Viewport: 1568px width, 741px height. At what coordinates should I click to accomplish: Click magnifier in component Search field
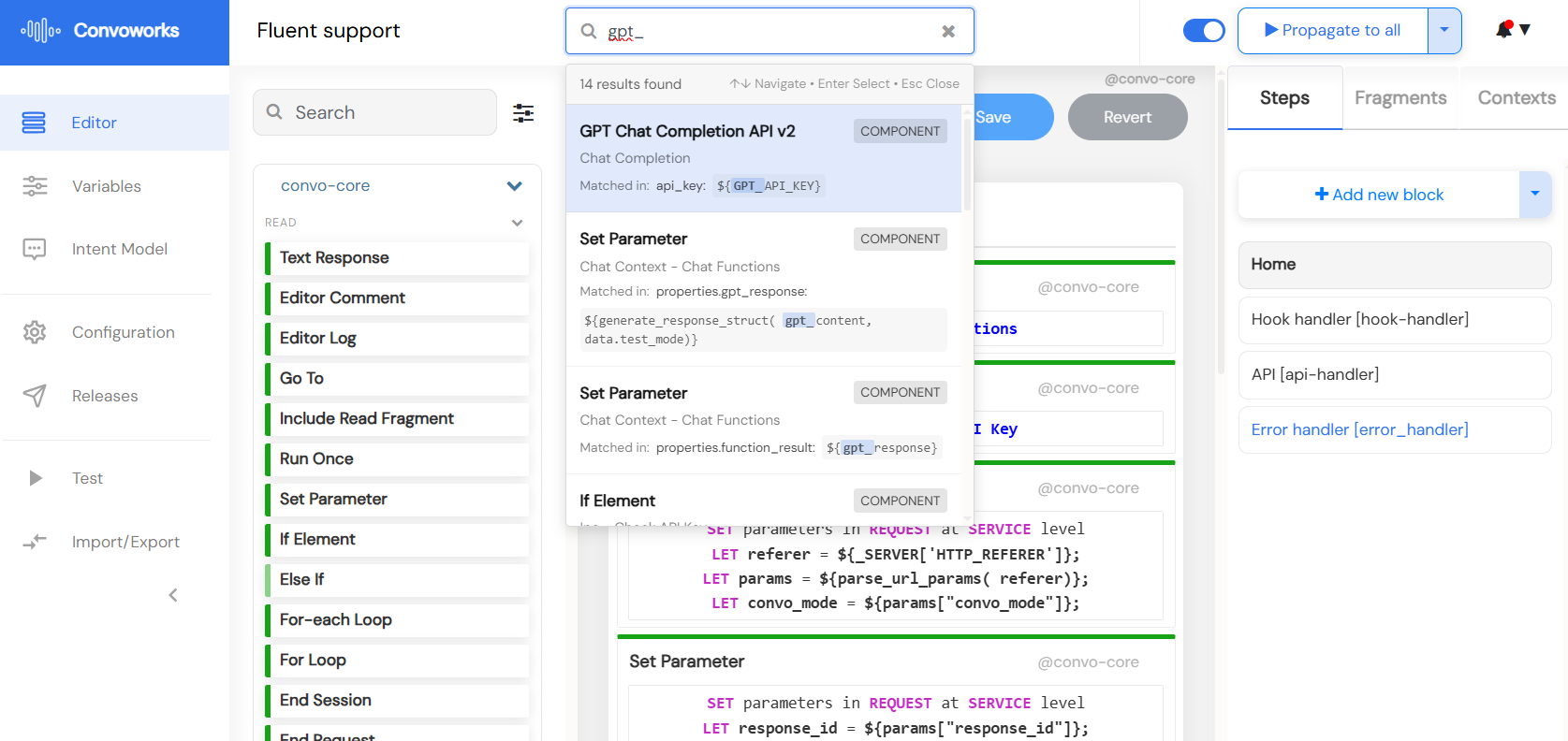pos(274,112)
